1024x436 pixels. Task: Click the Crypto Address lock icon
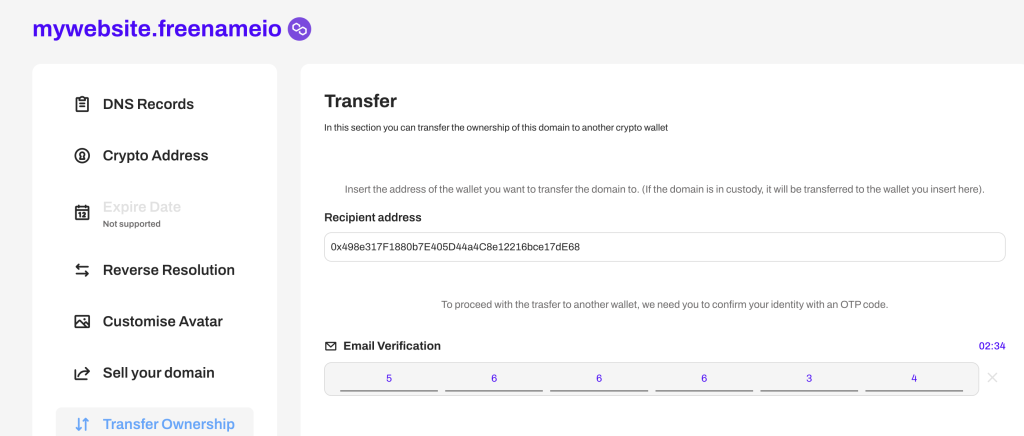click(82, 156)
